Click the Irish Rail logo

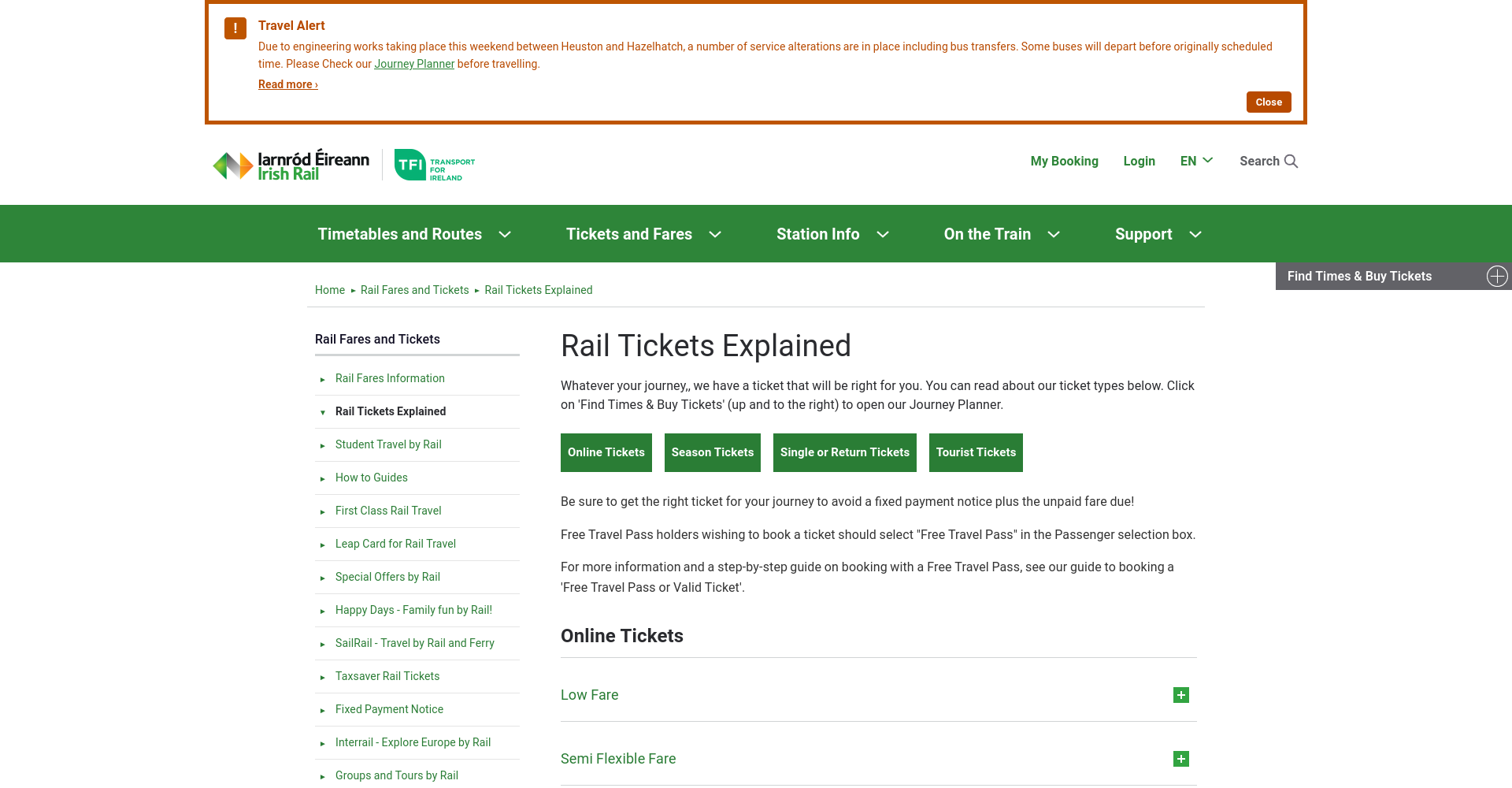pyautogui.click(x=291, y=165)
